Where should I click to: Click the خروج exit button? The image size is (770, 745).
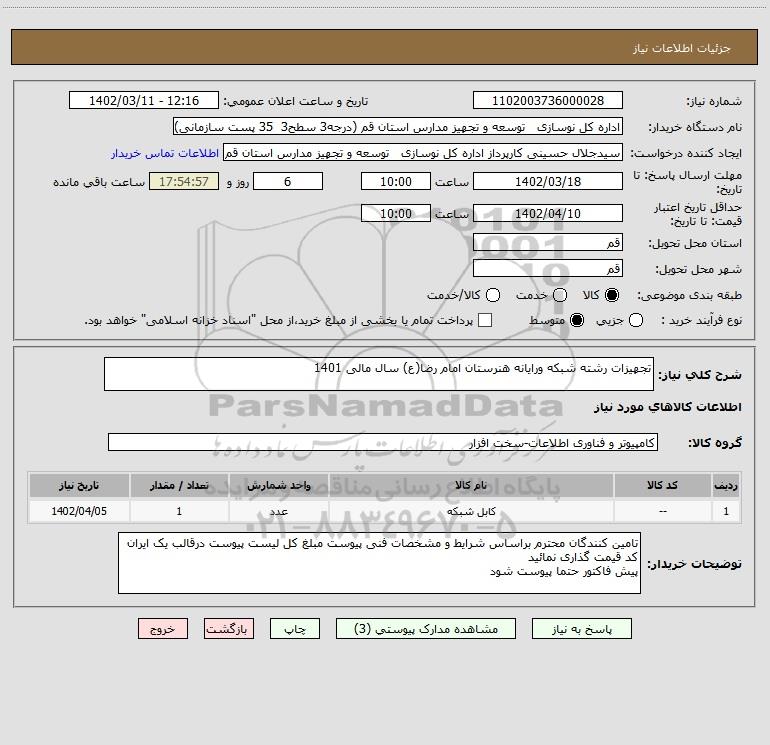[x=163, y=629]
